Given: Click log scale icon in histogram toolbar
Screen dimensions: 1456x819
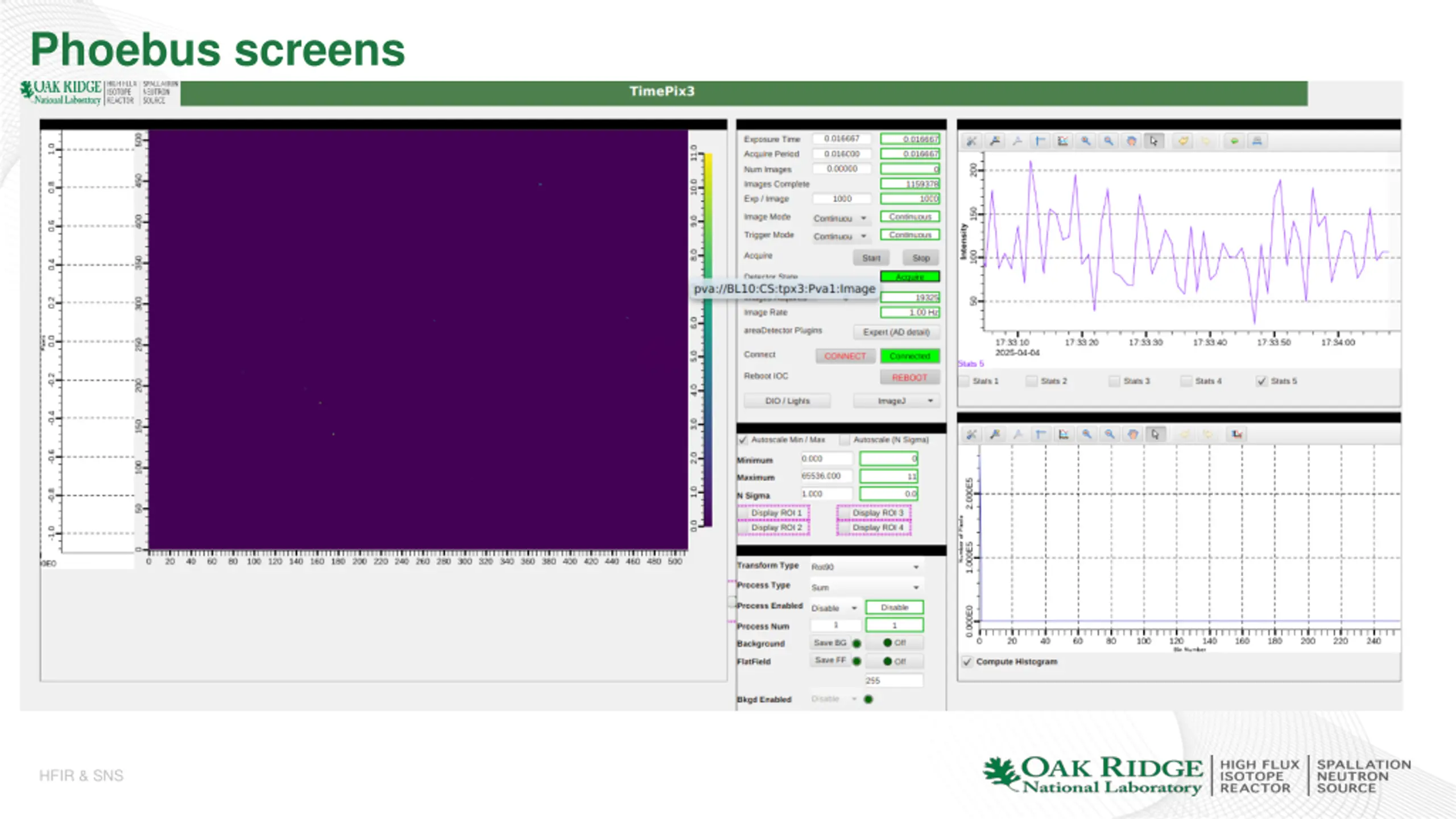Looking at the screenshot, I should pyautogui.click(x=1236, y=435).
